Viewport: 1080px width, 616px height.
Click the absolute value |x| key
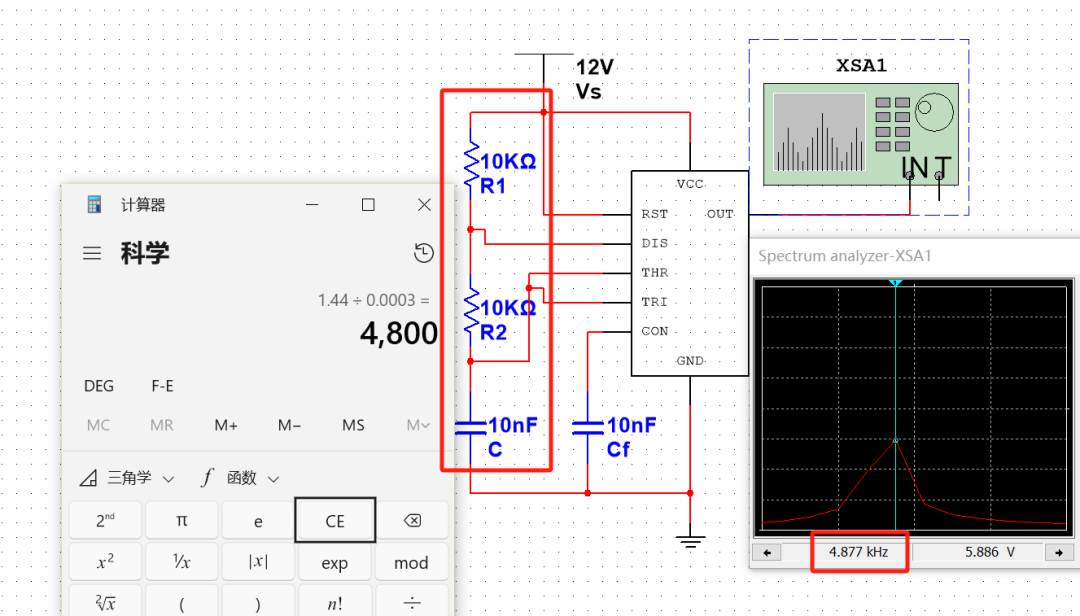tap(258, 563)
